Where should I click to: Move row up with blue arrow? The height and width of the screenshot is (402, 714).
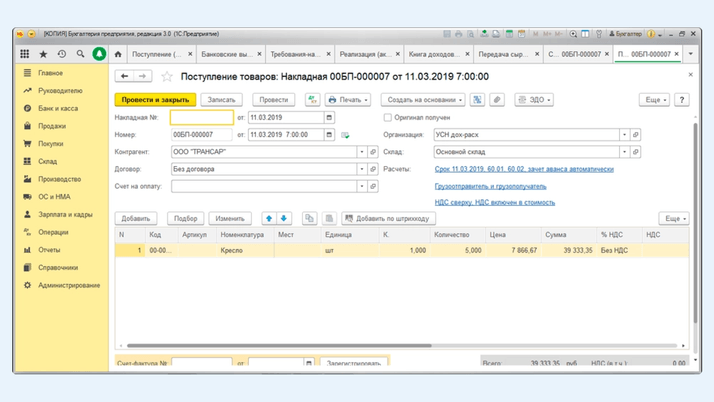pos(268,218)
